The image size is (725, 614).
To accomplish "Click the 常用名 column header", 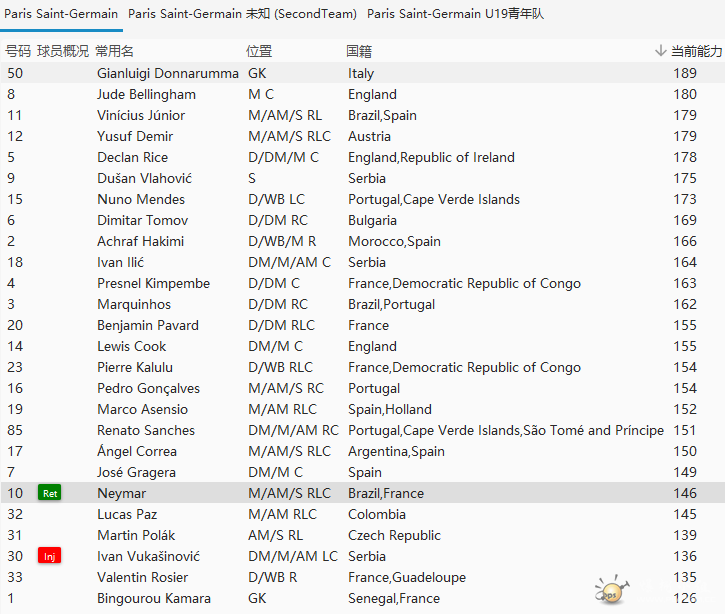I will (x=115, y=51).
